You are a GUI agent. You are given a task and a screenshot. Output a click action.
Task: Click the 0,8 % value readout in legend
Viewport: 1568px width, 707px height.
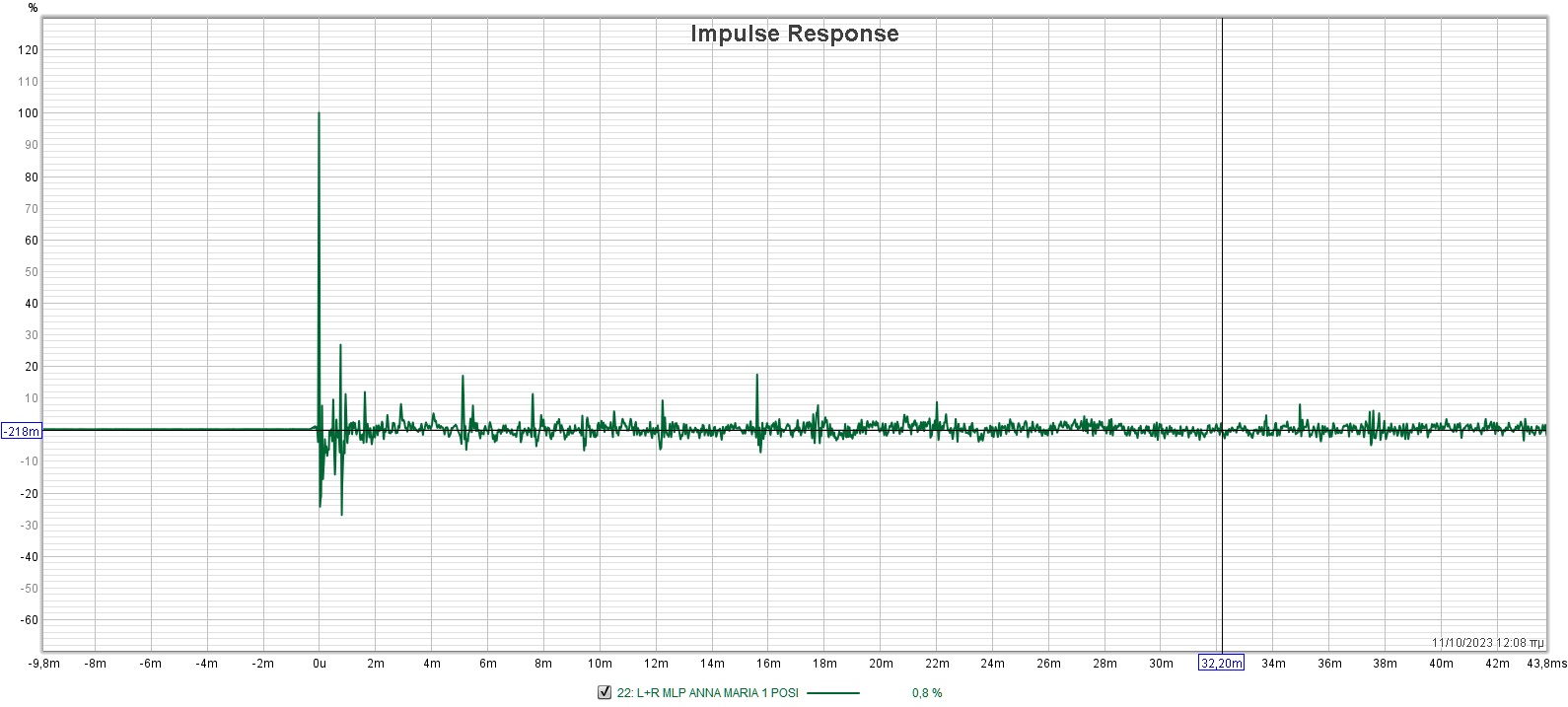point(927,692)
